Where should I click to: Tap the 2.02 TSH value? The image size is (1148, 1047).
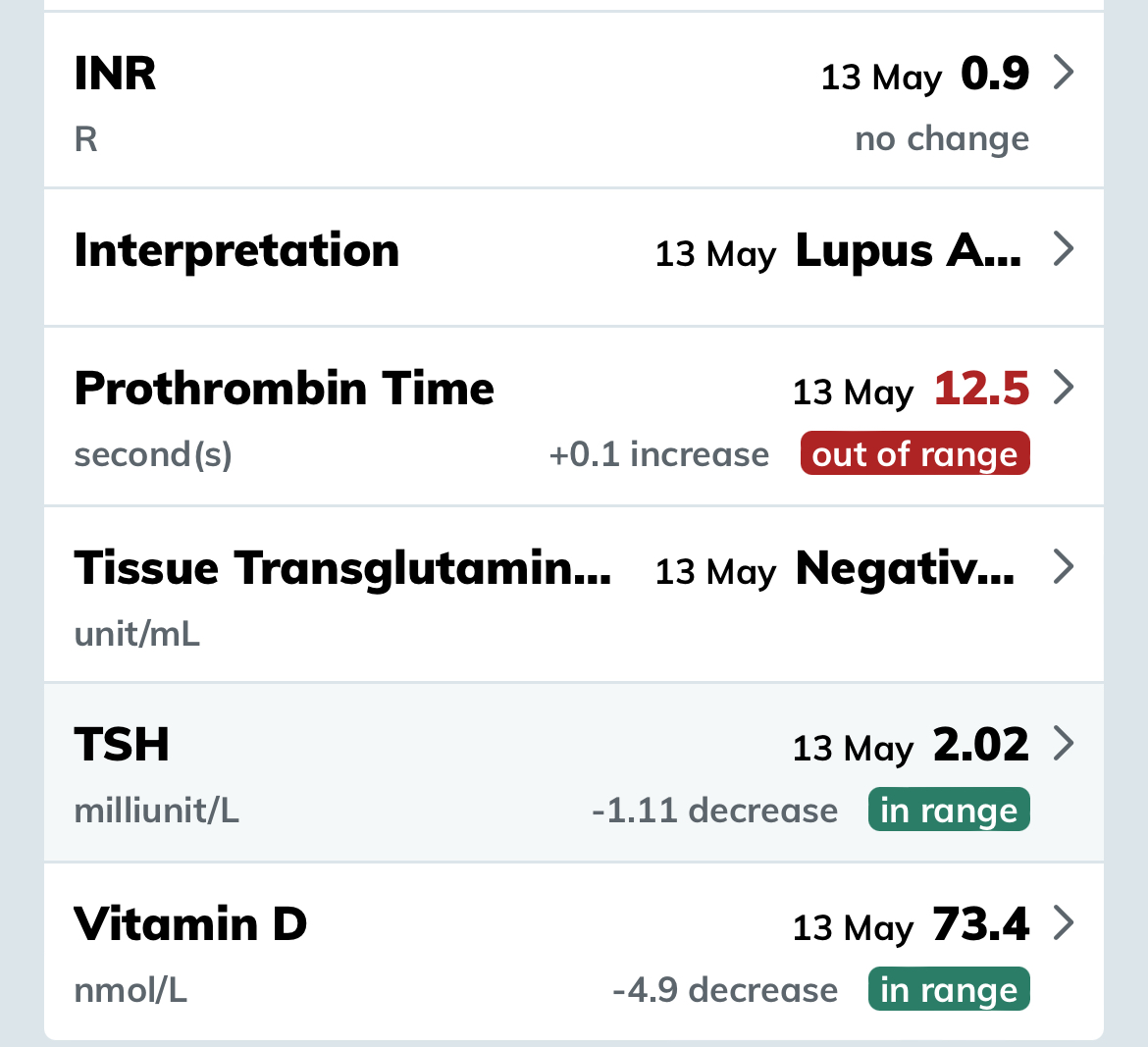pyautogui.click(x=980, y=745)
